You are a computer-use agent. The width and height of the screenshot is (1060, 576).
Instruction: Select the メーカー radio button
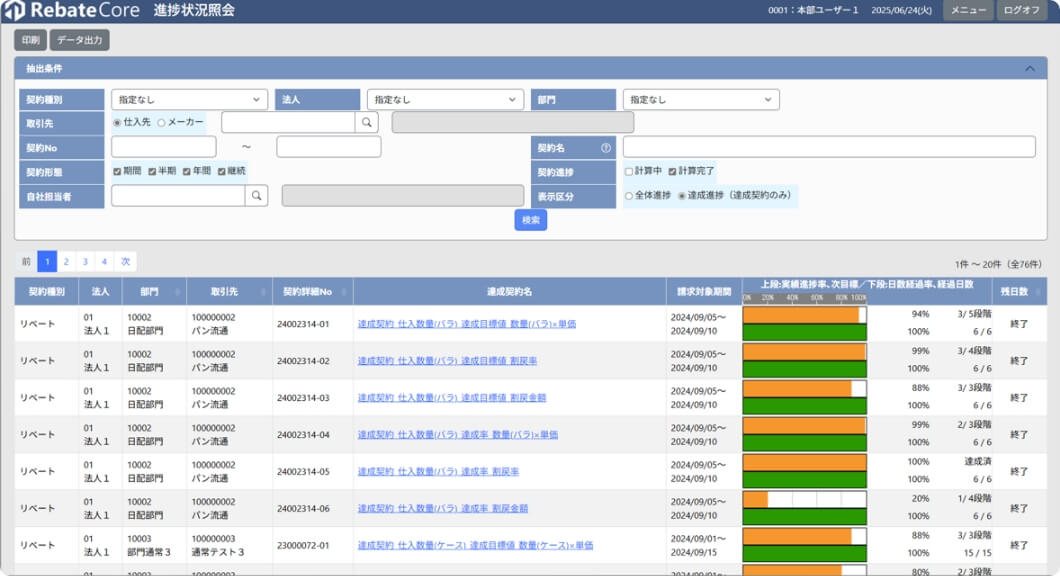pos(162,122)
